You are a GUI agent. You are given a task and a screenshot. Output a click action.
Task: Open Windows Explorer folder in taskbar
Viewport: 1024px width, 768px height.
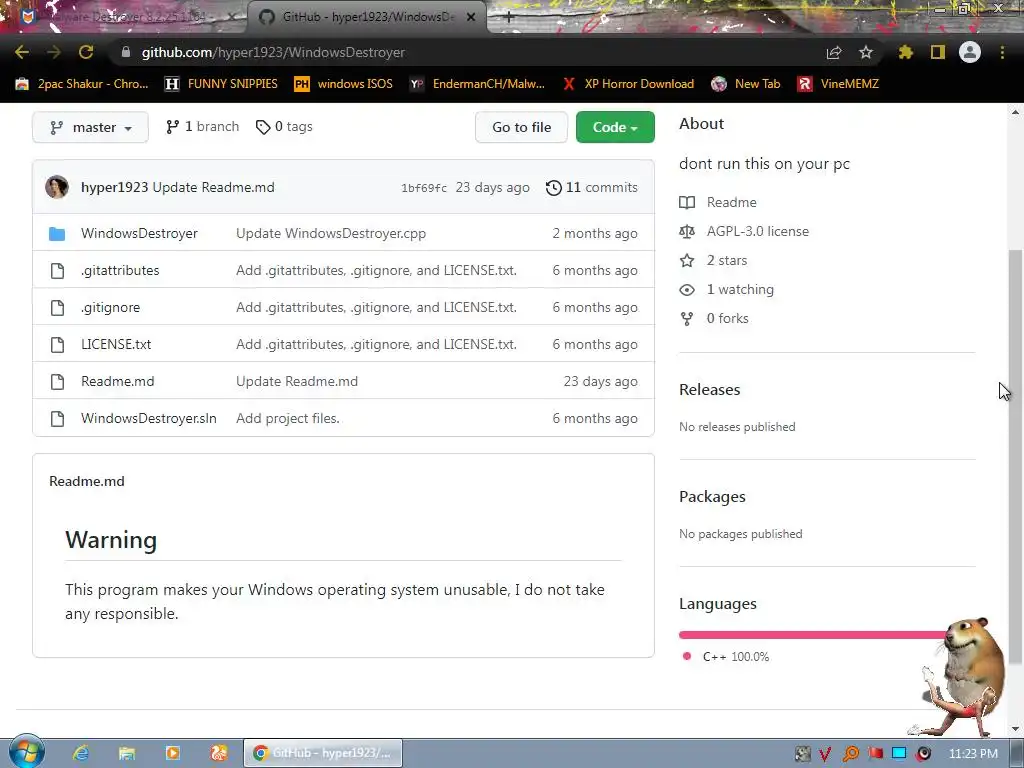[127, 753]
